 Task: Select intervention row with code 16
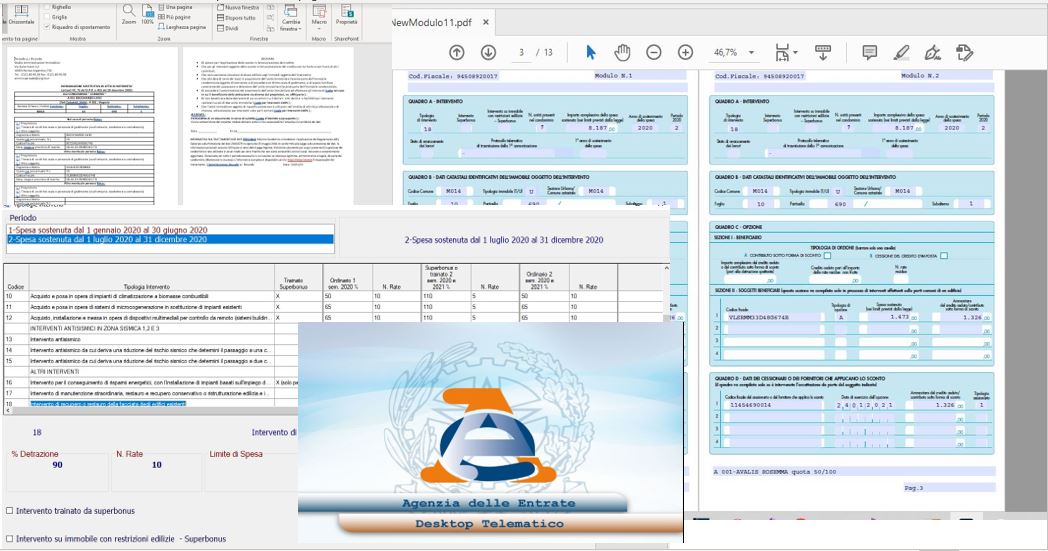click(x=150, y=382)
